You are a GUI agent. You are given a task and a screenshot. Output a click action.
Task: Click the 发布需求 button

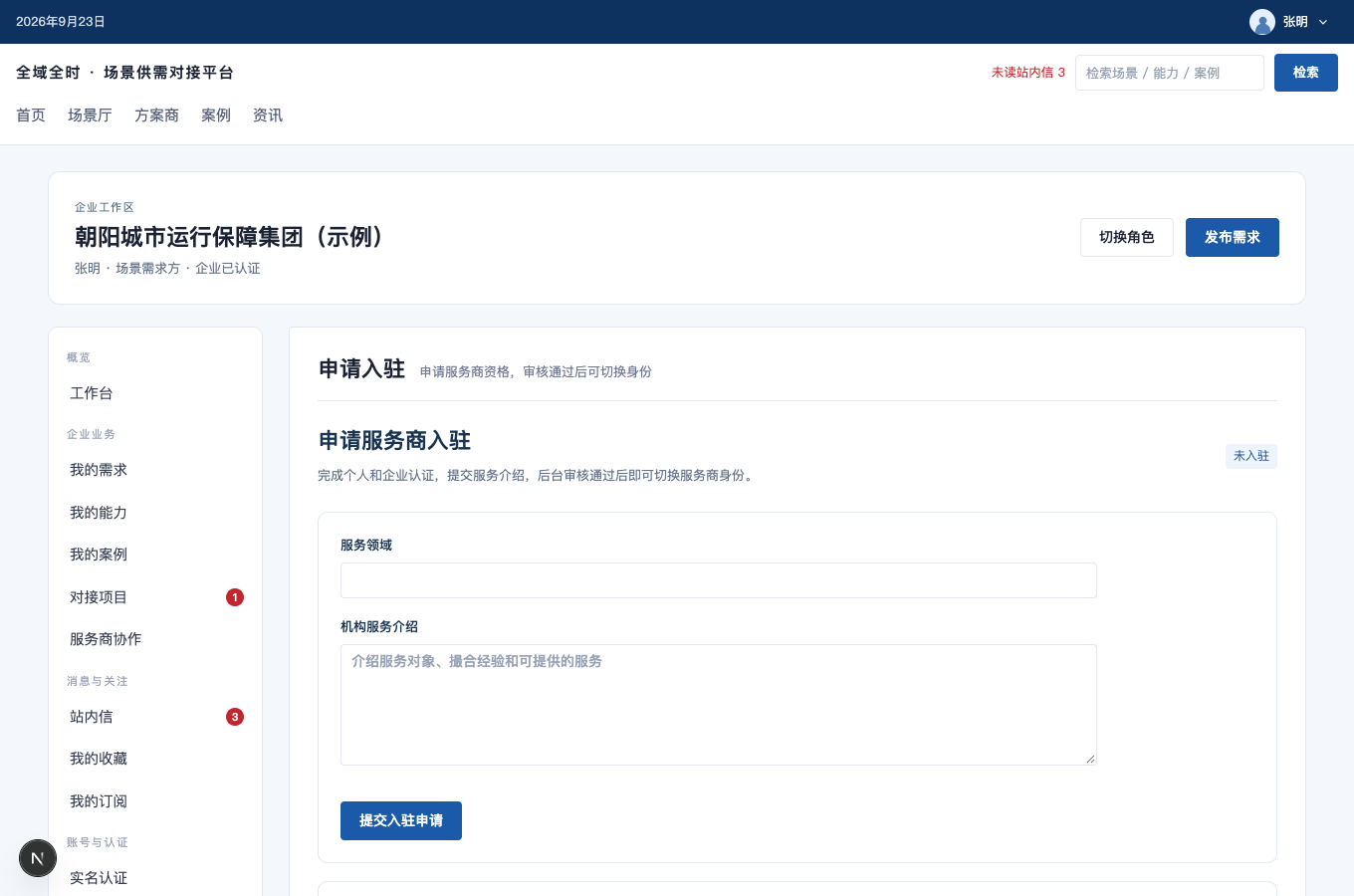(x=1233, y=237)
